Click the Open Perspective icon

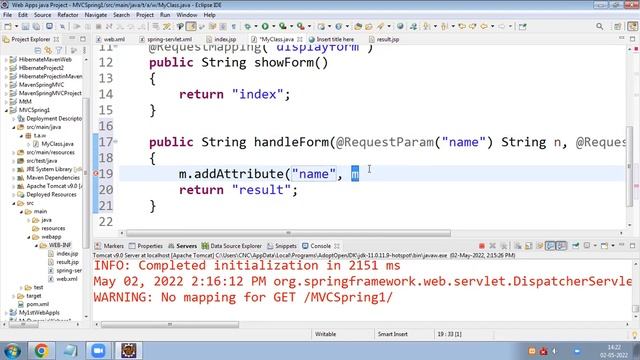(618, 27)
